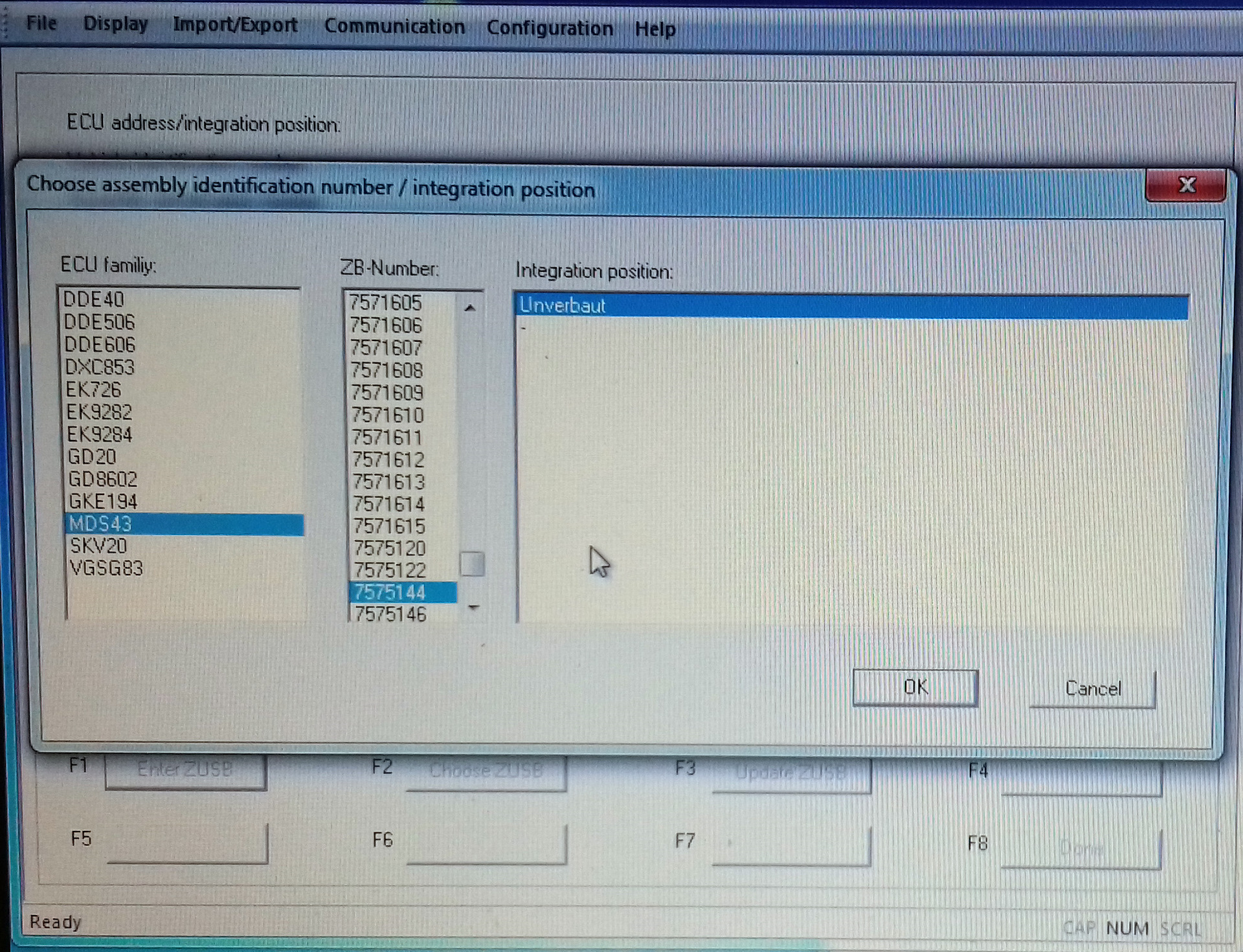
Task: Pick ECU family EK9282
Action: click(x=99, y=412)
